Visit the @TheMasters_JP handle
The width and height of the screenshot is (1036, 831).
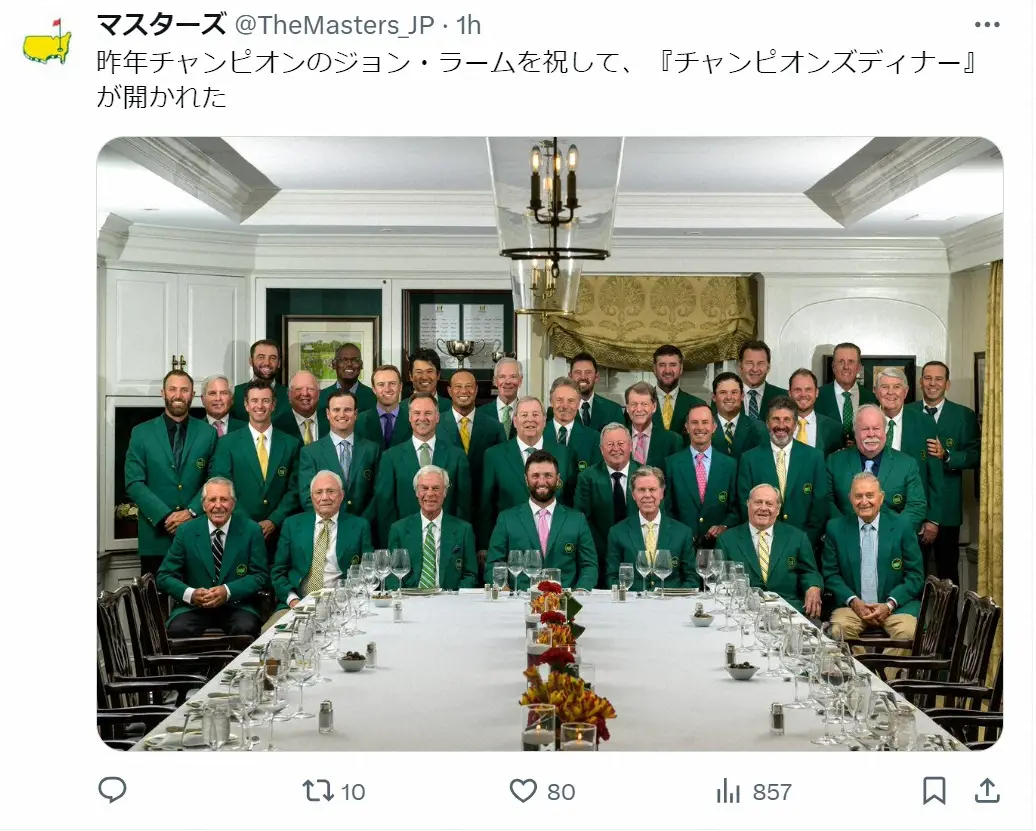coord(334,25)
